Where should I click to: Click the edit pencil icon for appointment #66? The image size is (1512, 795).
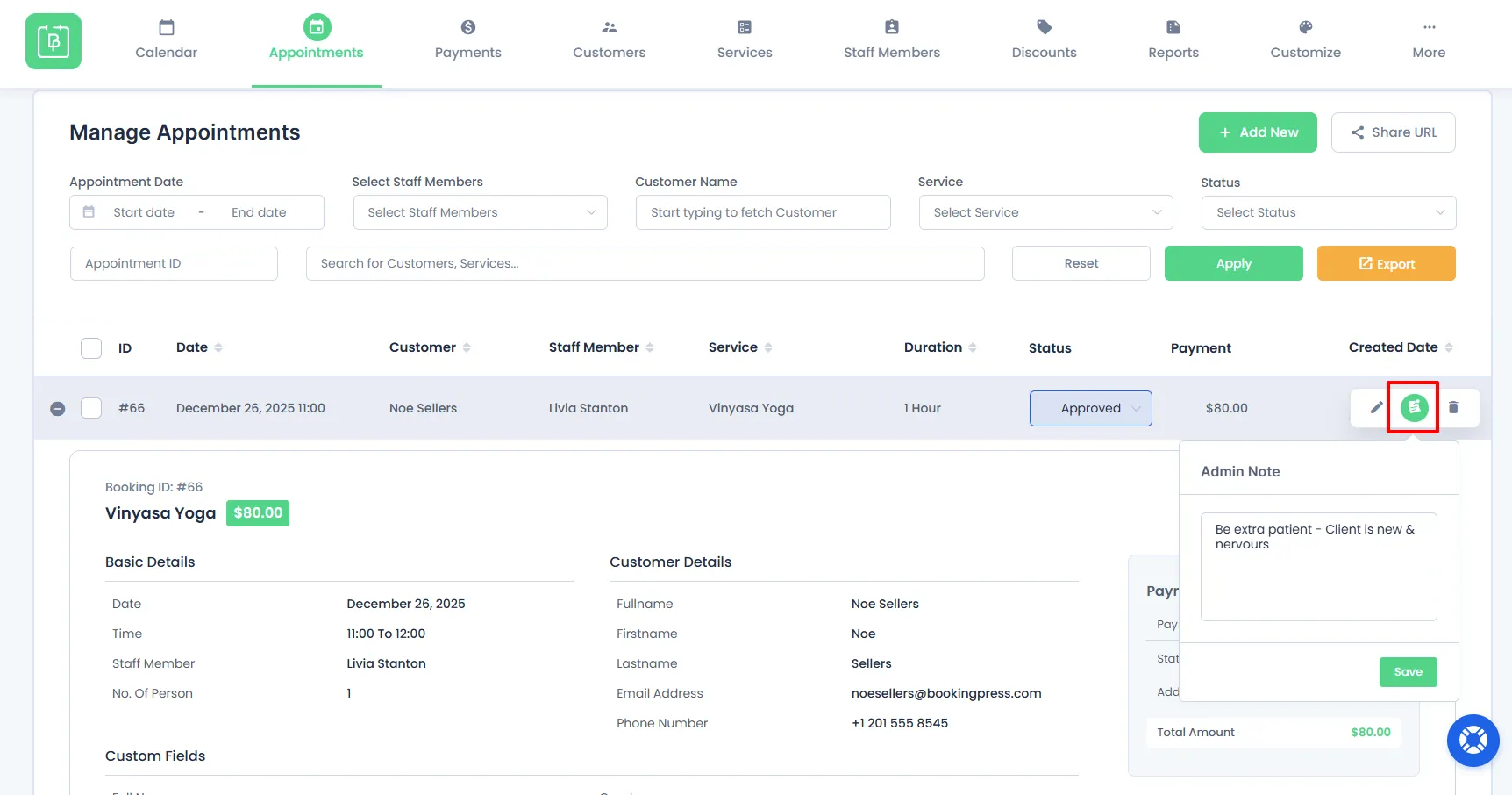coord(1376,407)
